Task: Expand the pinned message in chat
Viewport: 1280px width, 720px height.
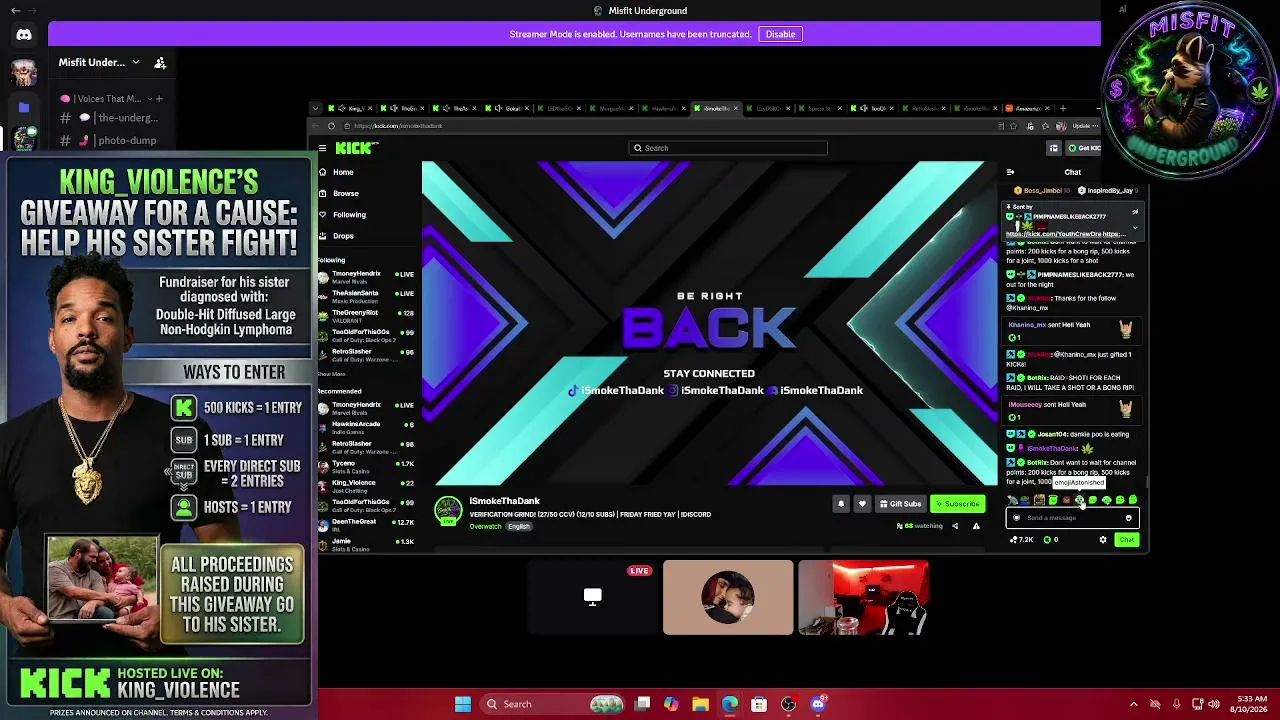Action: tap(1135, 227)
